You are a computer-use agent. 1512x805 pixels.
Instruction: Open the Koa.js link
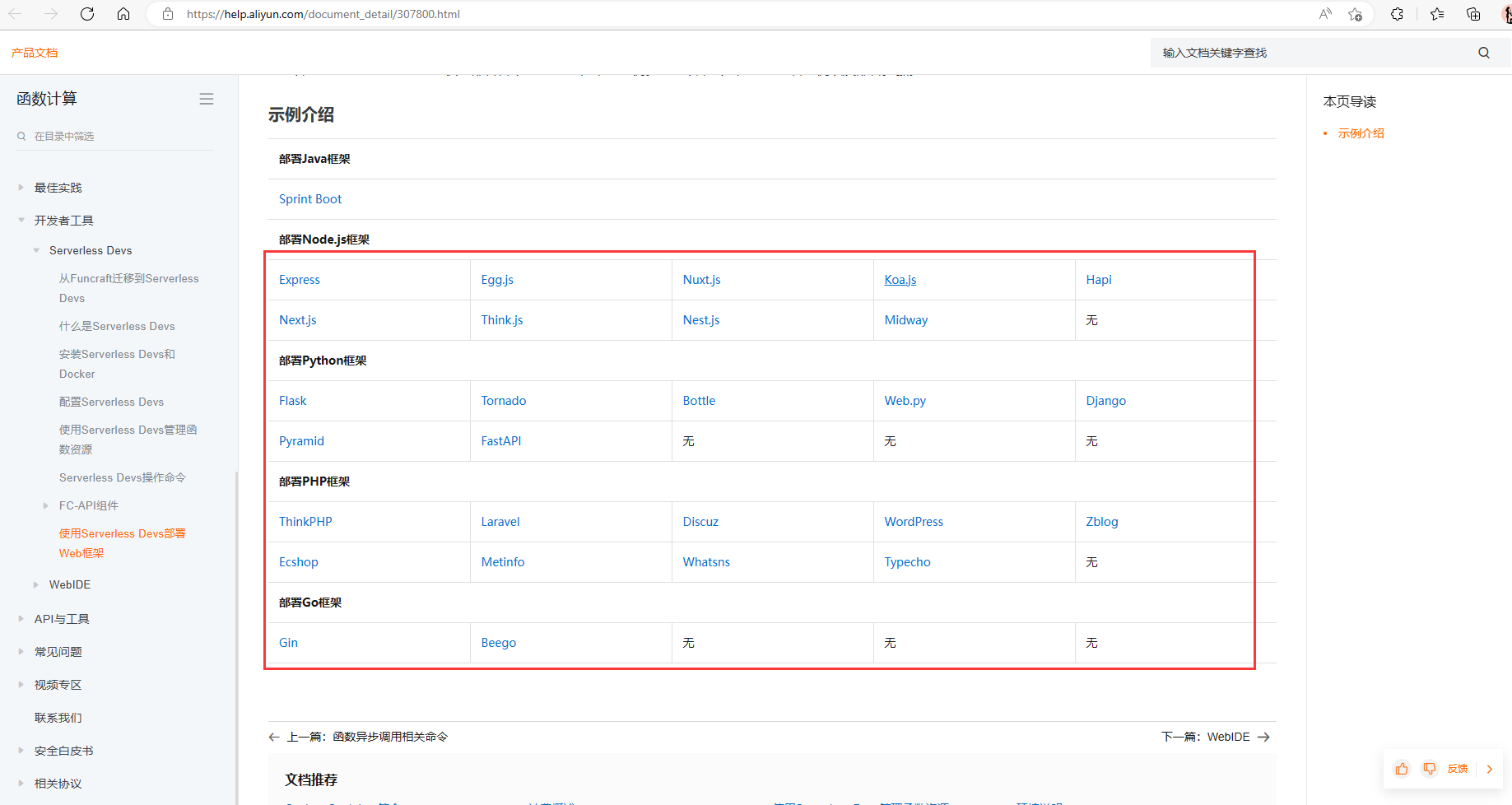pos(900,280)
